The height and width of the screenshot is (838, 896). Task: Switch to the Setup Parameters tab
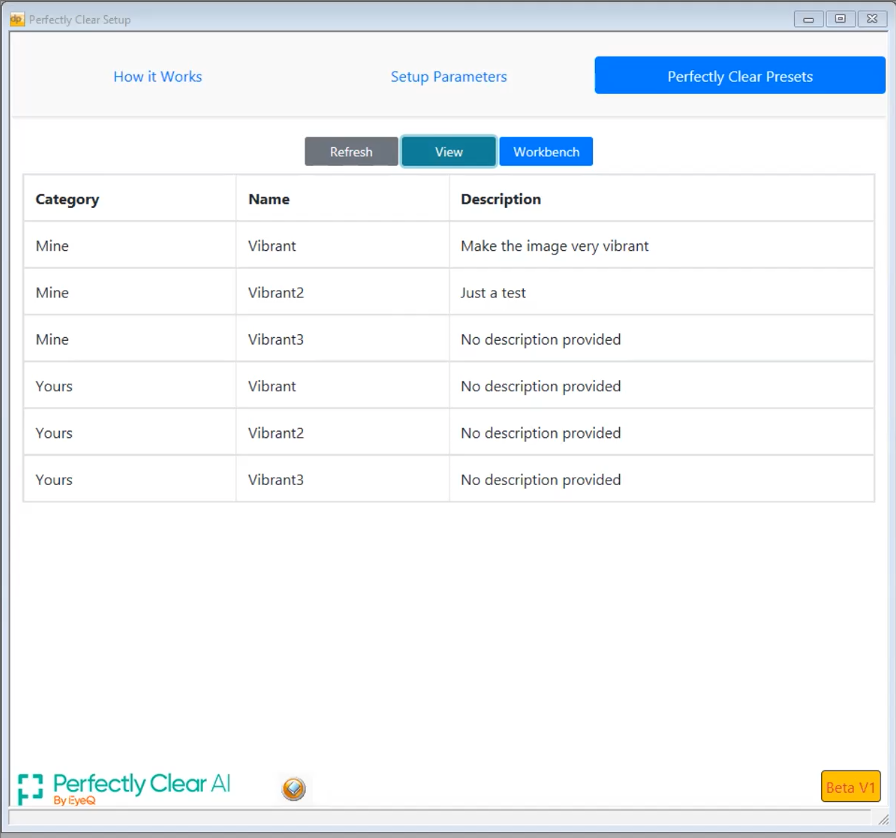449,76
